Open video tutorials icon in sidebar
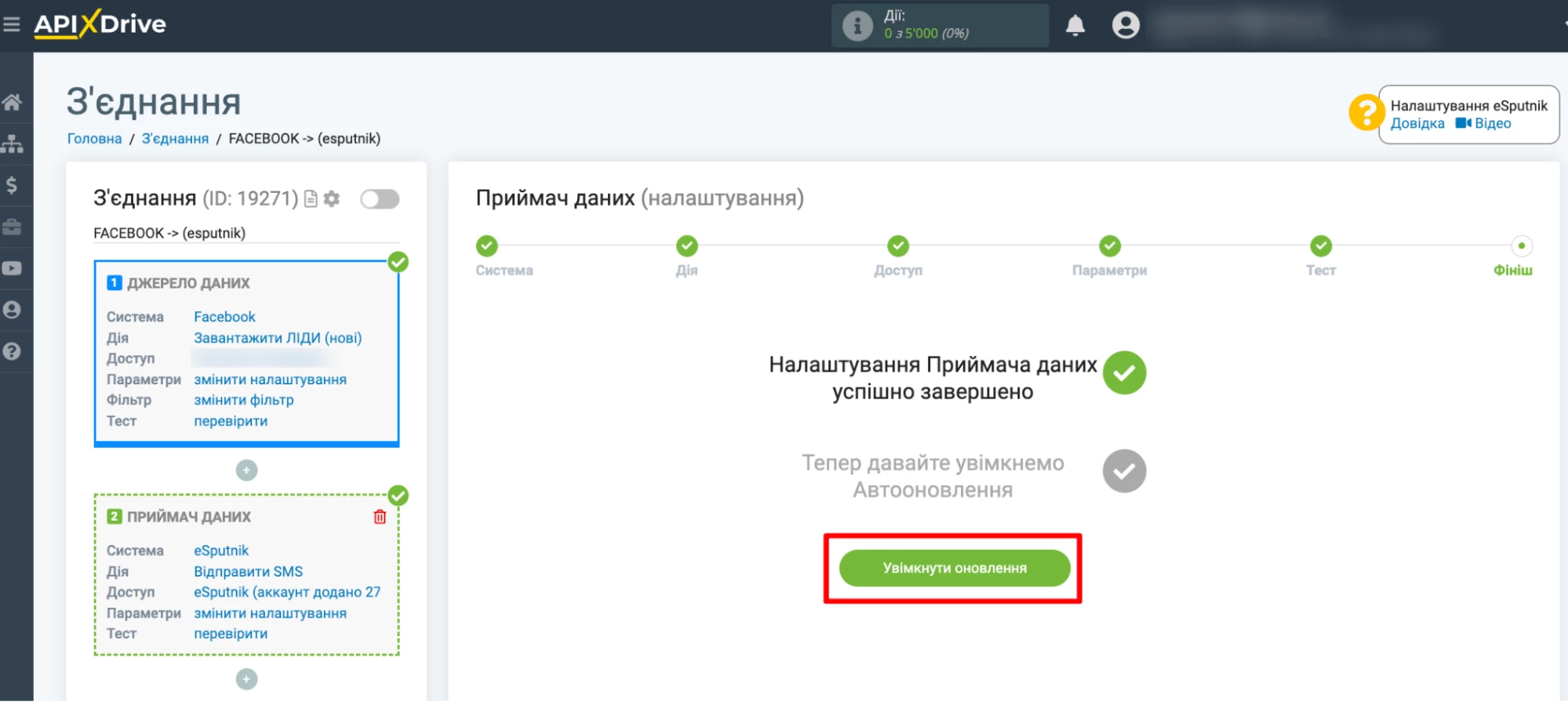The width and height of the screenshot is (1568, 702). pos(12,268)
